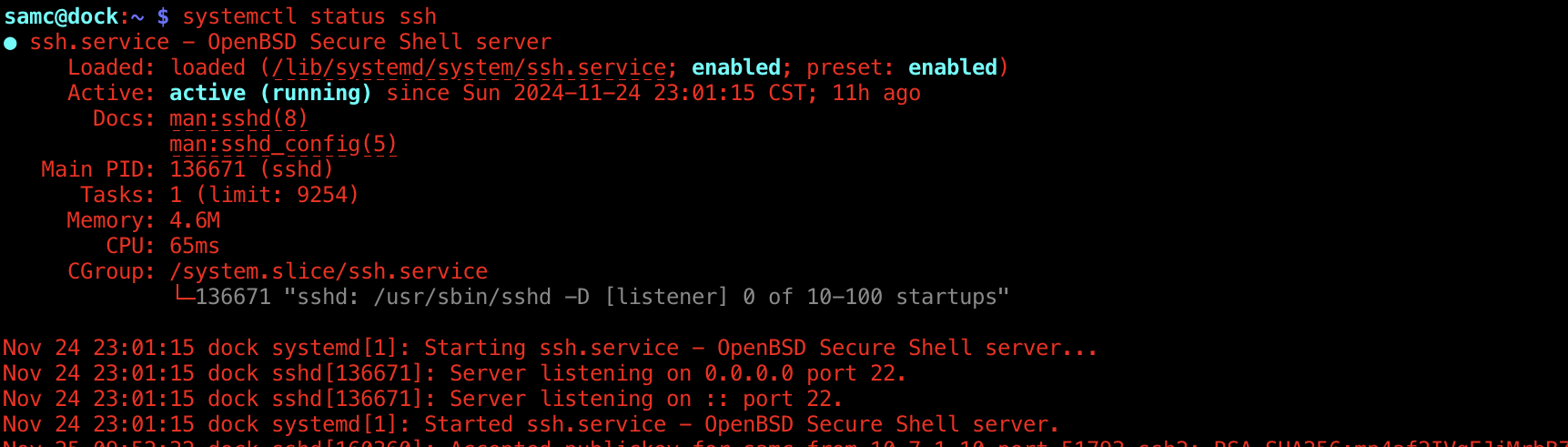Click the 'enabled' word after preset

click(x=953, y=67)
